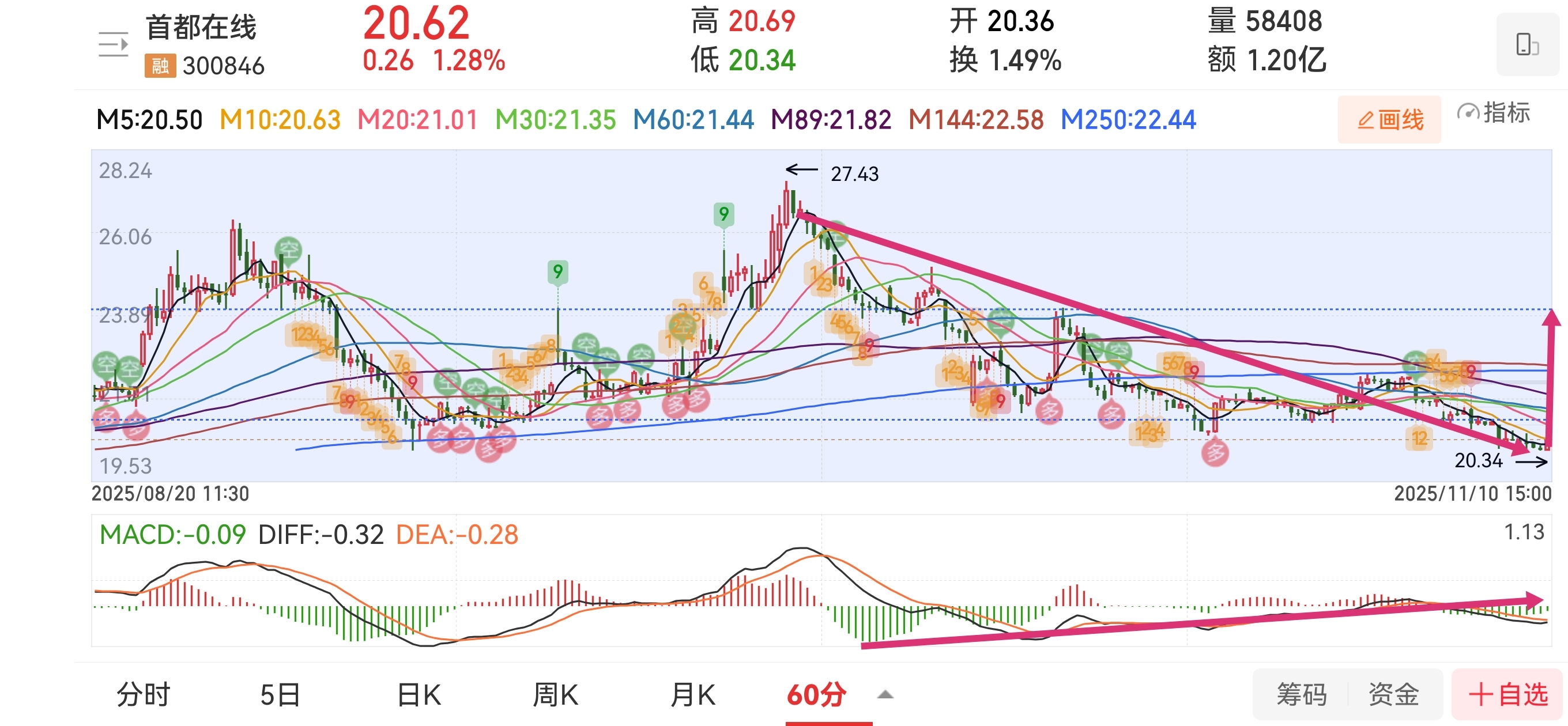Screen dimensions: 1568x726
Task: Add stock with 十自选 button
Action: tap(1507, 694)
